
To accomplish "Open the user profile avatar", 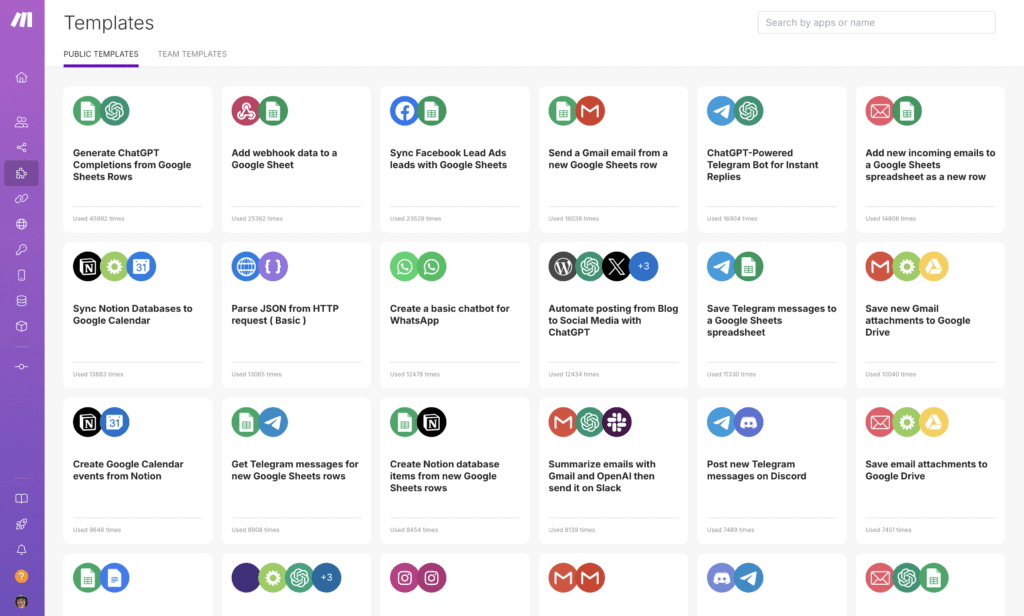I will pyautogui.click(x=21, y=602).
